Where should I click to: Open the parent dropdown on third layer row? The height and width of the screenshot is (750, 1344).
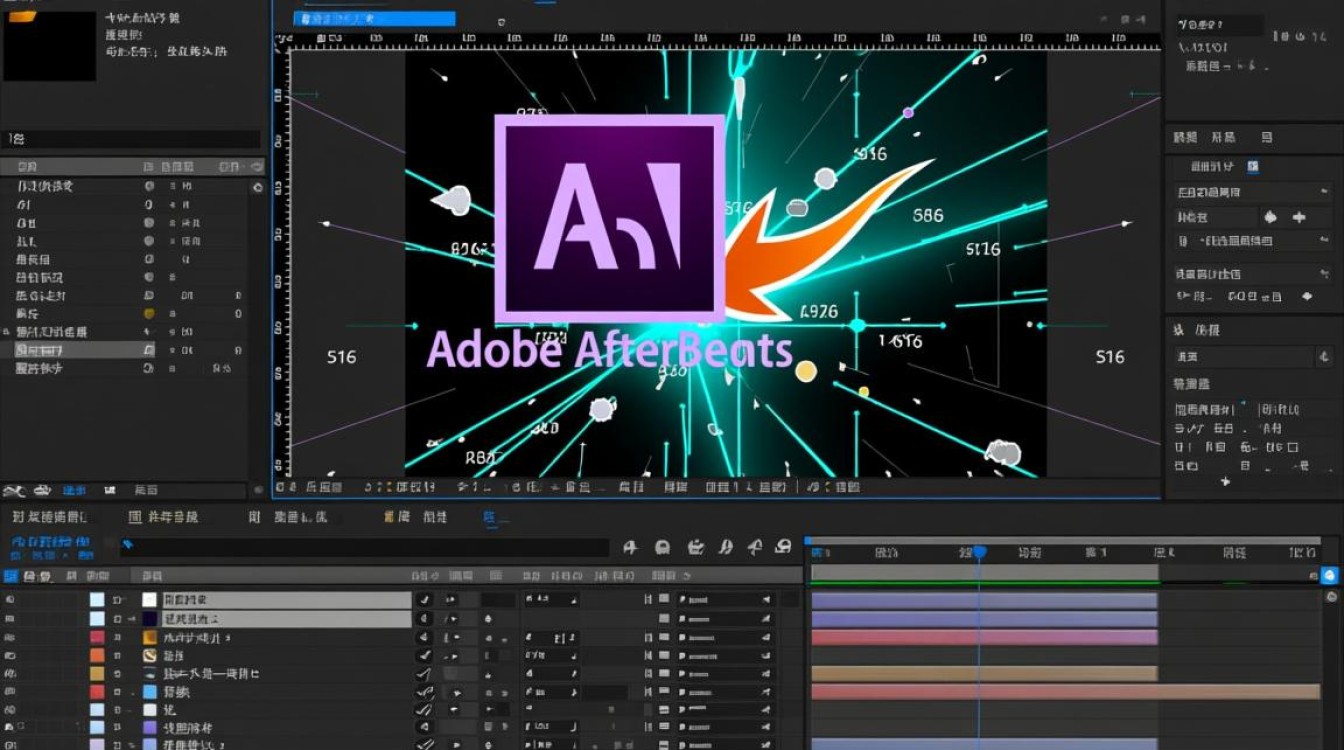[726, 637]
